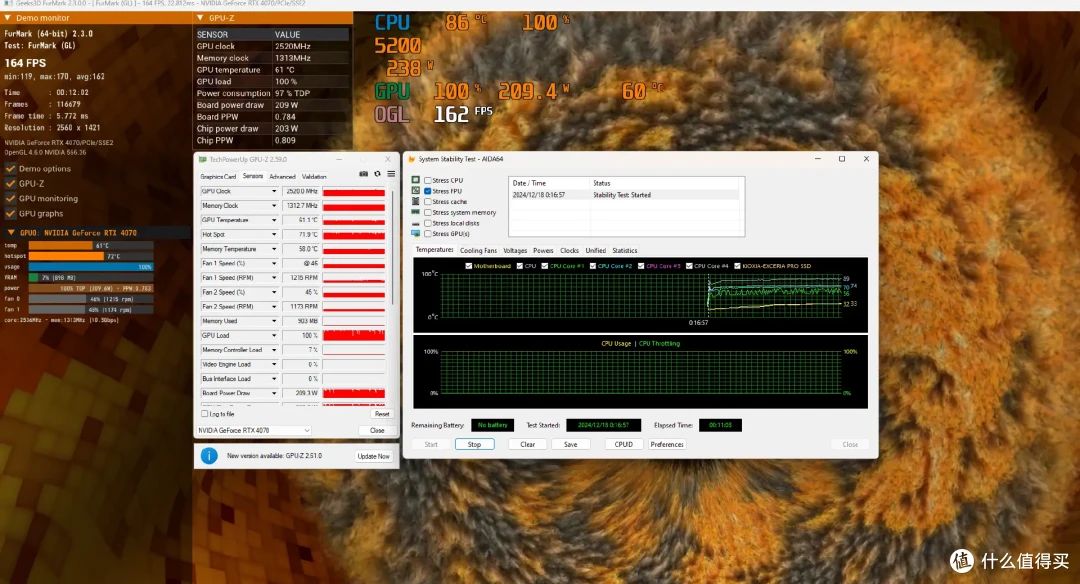Collapse the GPU0 NVIDIA GeForce RTX 4070 section
This screenshot has height=584, width=1080.
[11, 233]
